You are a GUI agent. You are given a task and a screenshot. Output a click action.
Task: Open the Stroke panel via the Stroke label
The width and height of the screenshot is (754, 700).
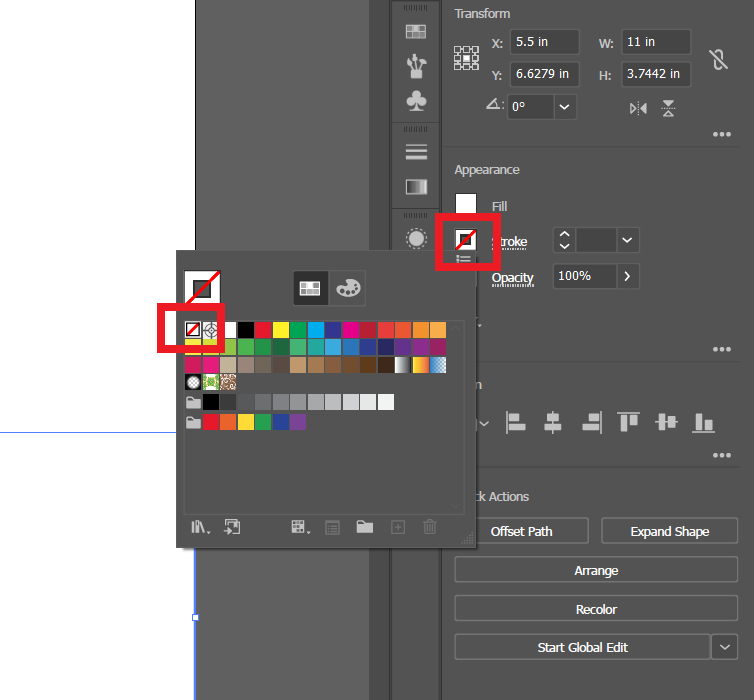(x=510, y=241)
